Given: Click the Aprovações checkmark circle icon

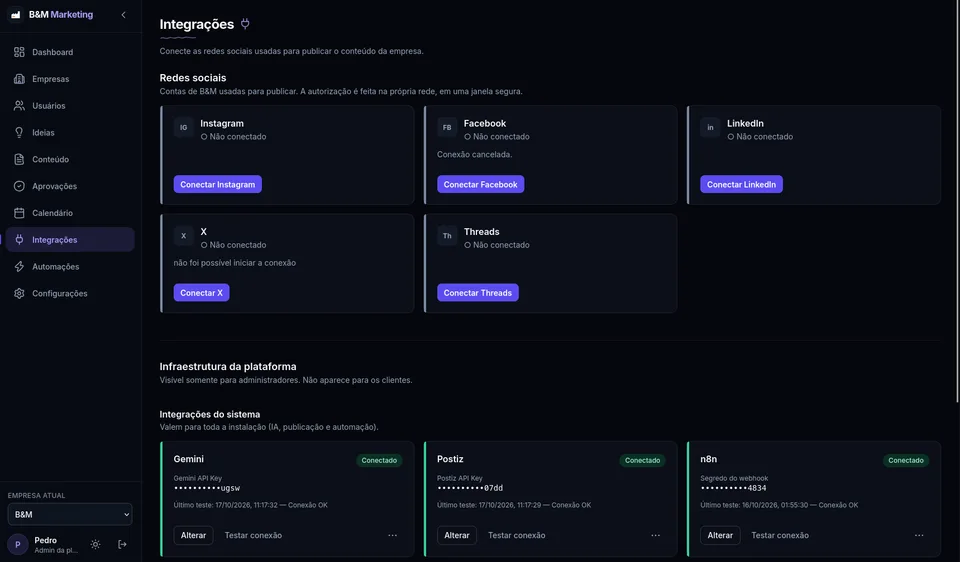Looking at the screenshot, I should 20,186.
